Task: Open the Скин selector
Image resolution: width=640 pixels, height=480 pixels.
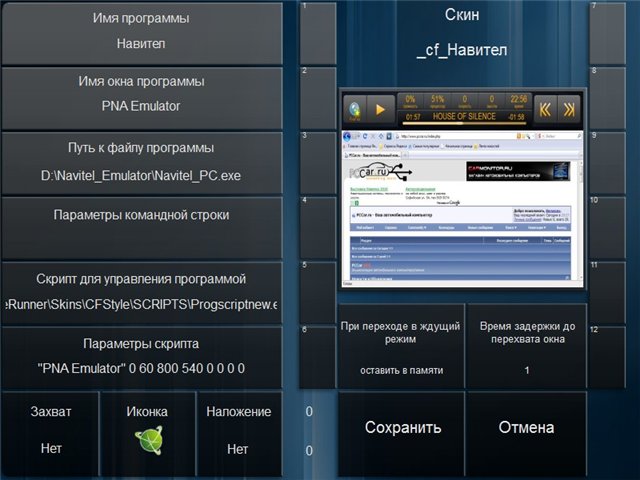Action: (x=462, y=32)
